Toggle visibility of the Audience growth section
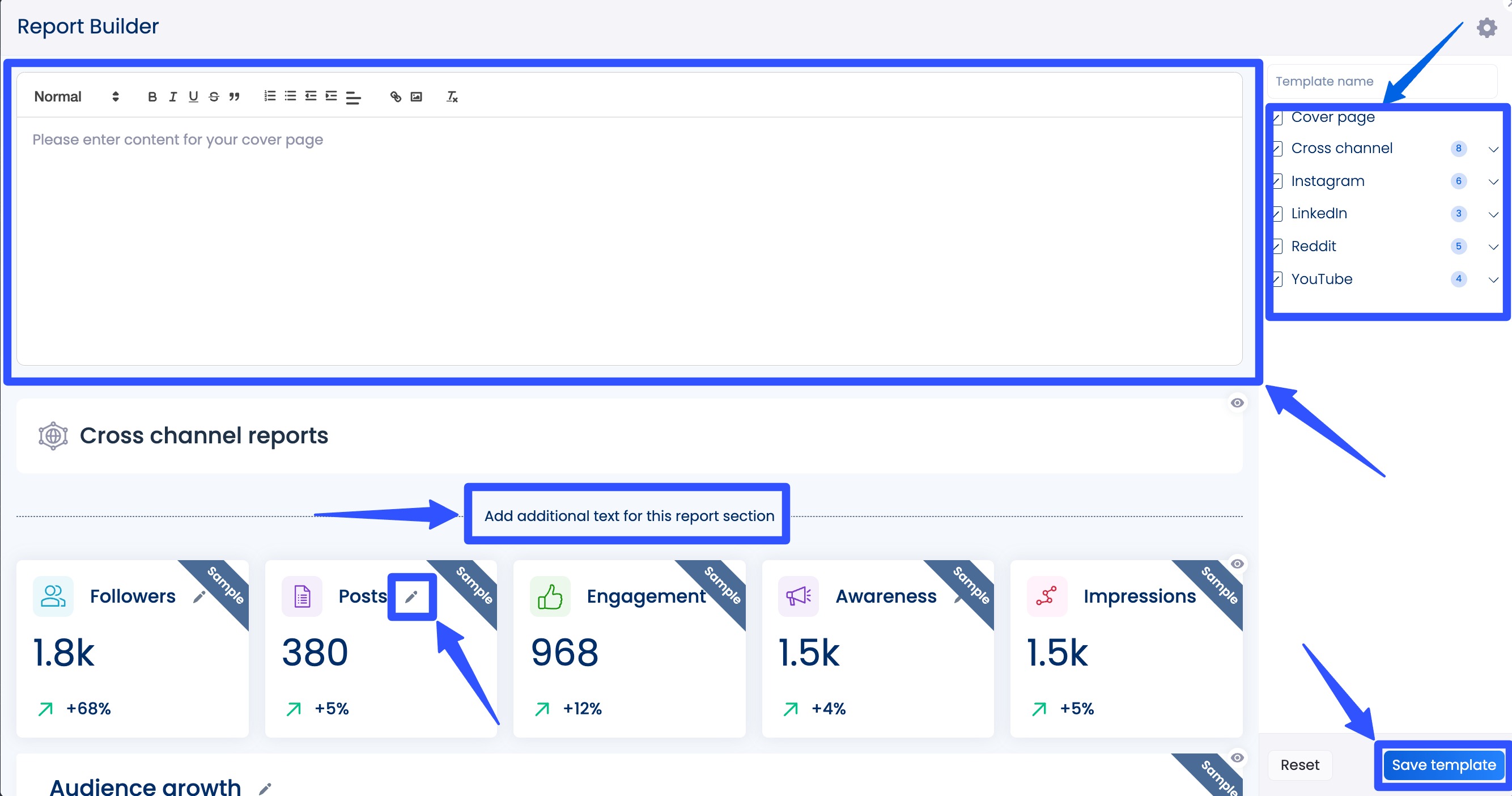This screenshot has width=1512, height=796. pyautogui.click(x=1237, y=758)
